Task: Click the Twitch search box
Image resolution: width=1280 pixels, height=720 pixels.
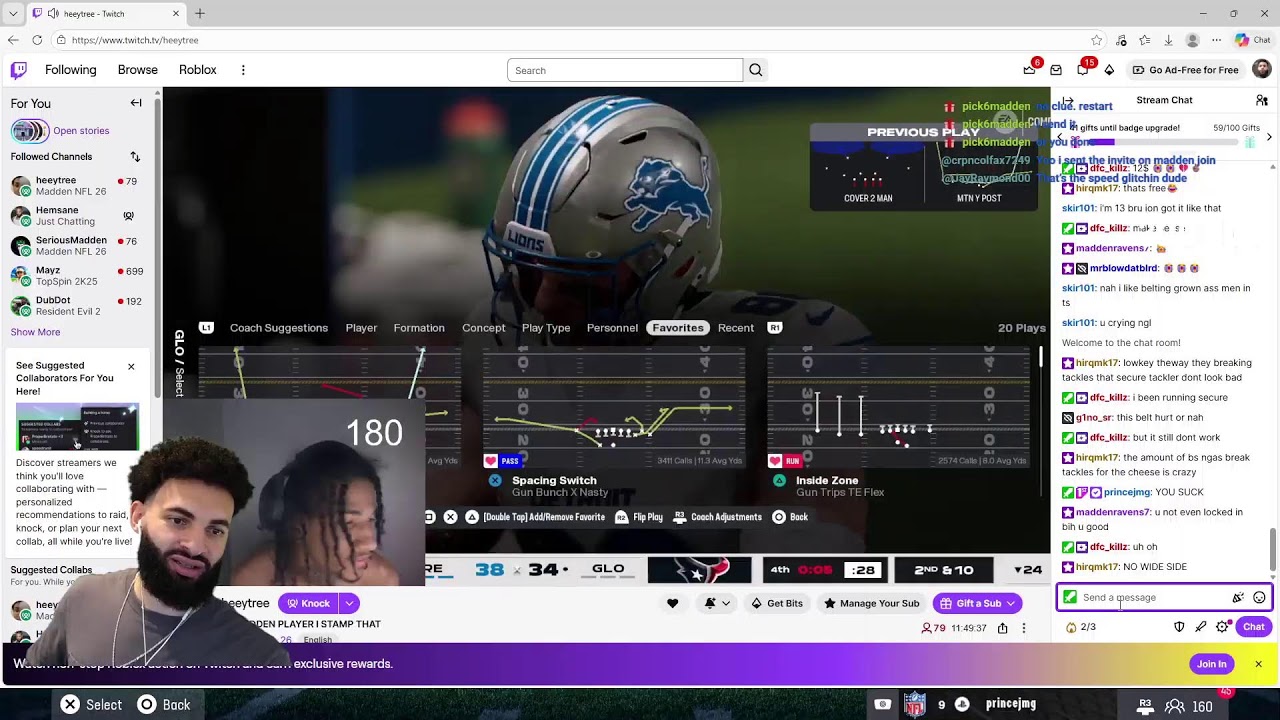Action: 625,70
